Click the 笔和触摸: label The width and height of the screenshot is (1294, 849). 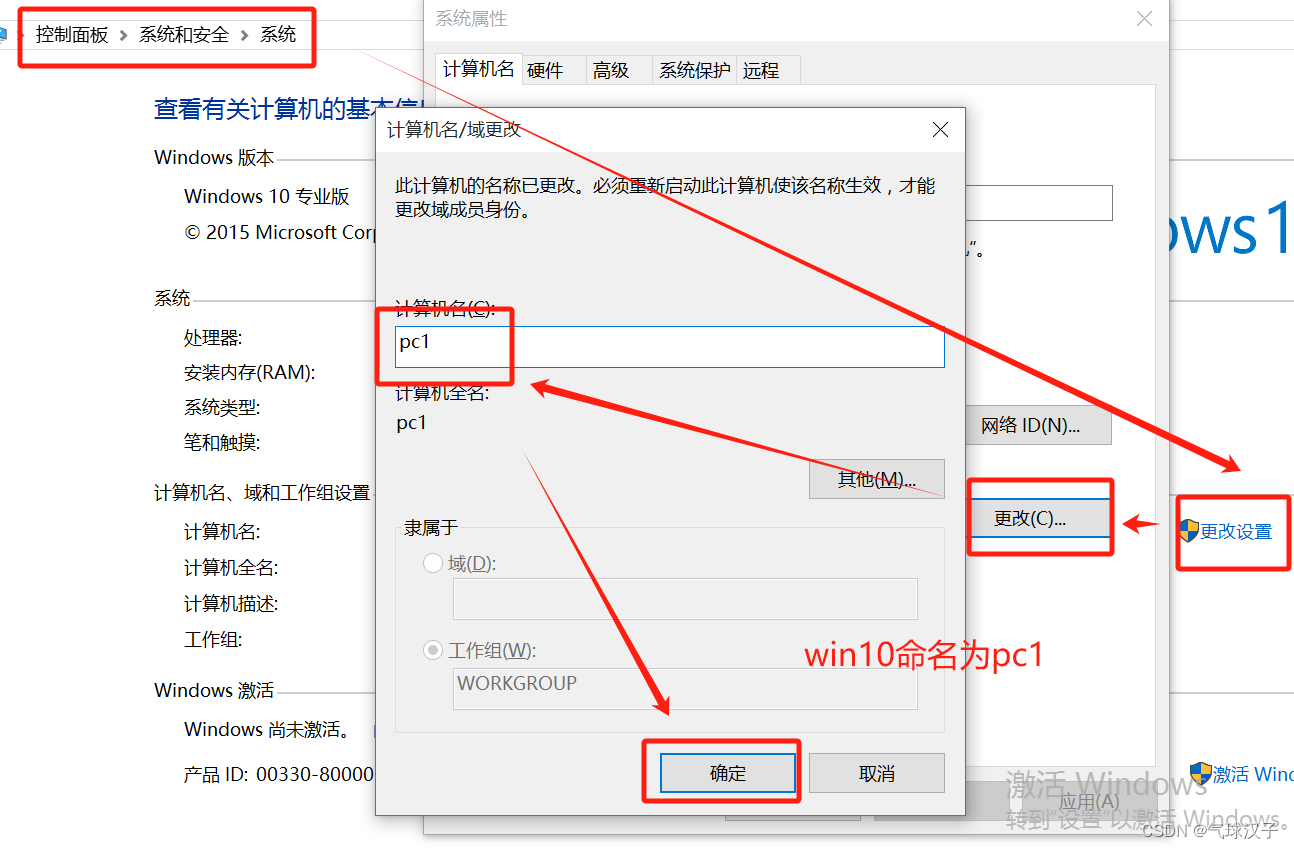222,442
